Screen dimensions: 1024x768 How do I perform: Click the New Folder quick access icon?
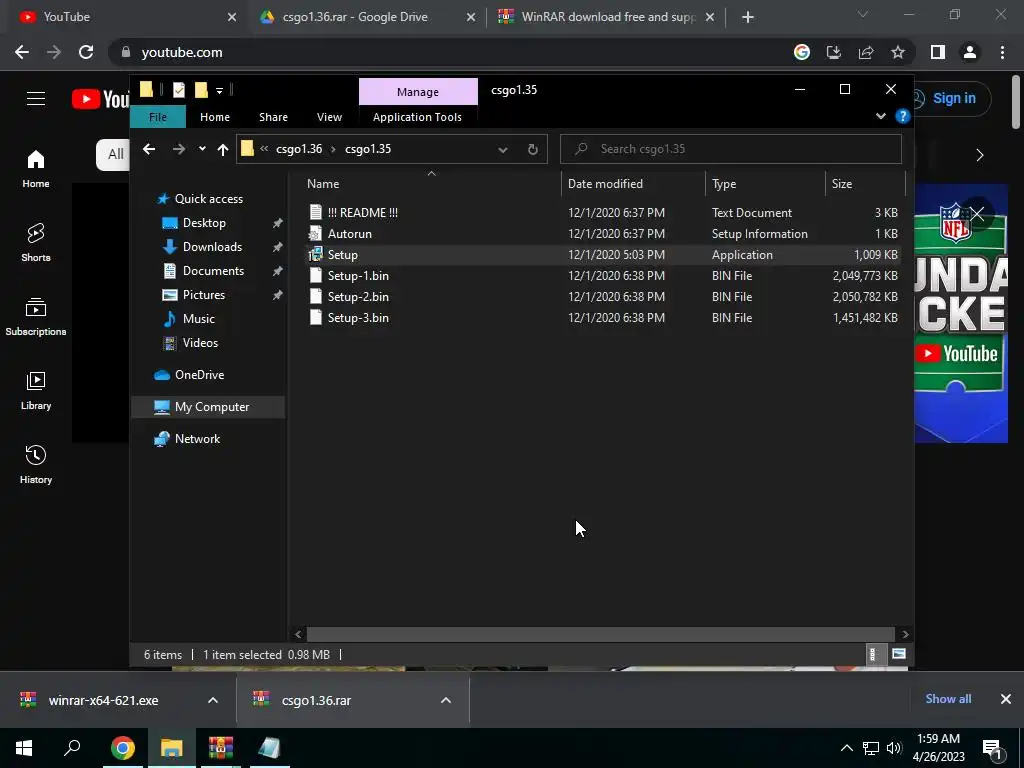click(x=201, y=90)
